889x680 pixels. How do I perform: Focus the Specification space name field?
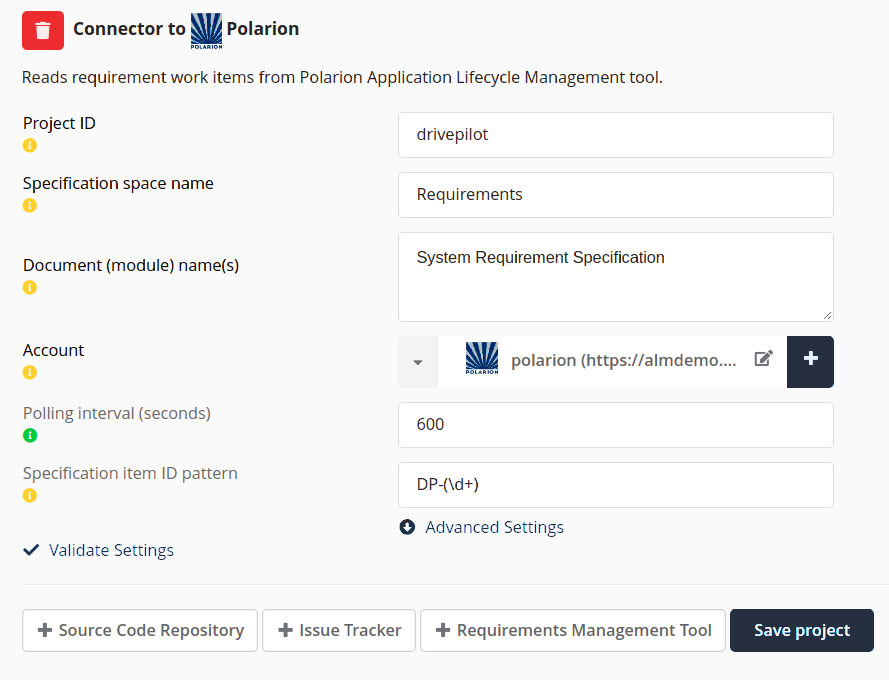(x=616, y=195)
